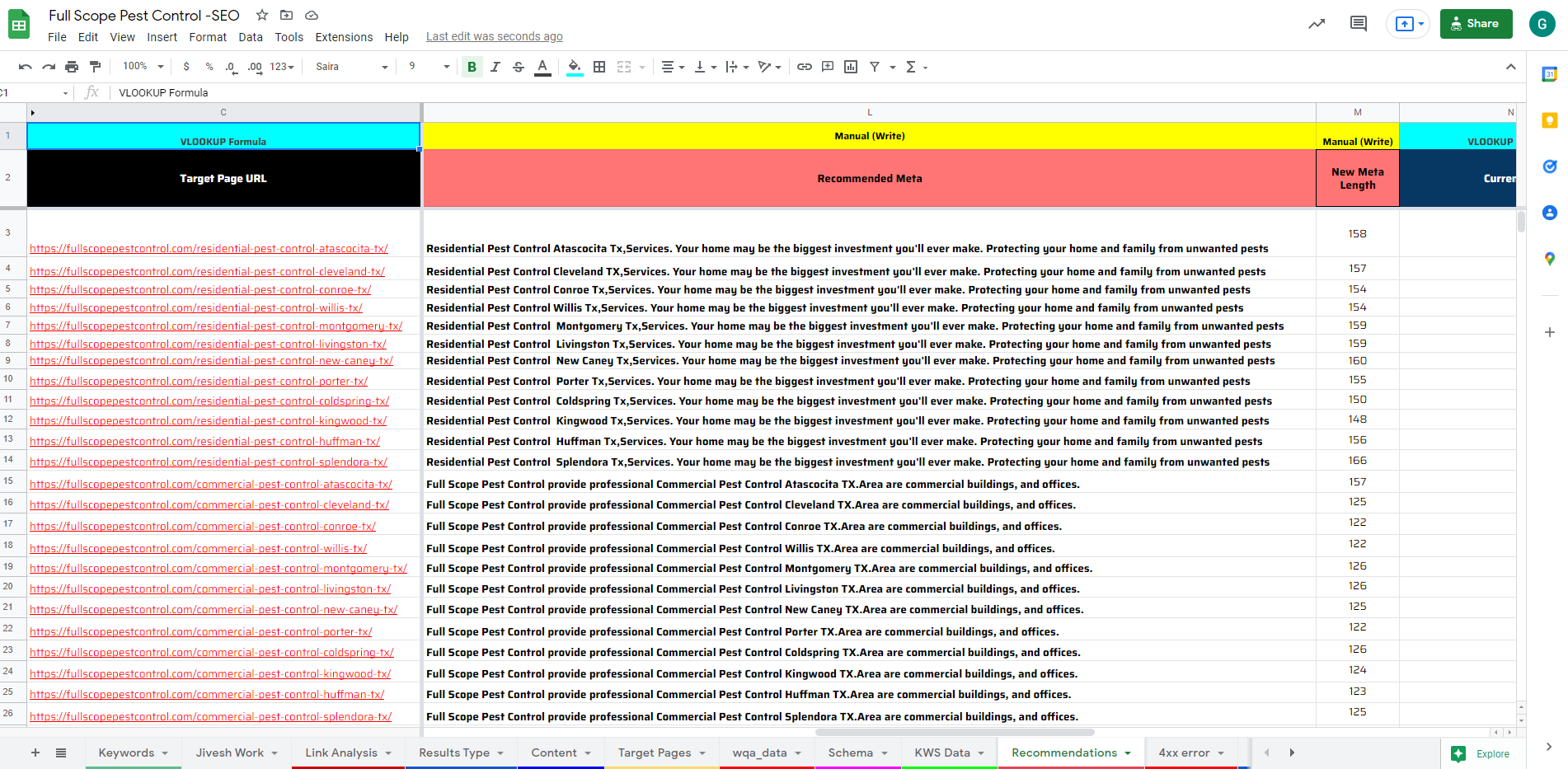Click the Redo icon
1568x769 pixels.
pyautogui.click(x=49, y=67)
